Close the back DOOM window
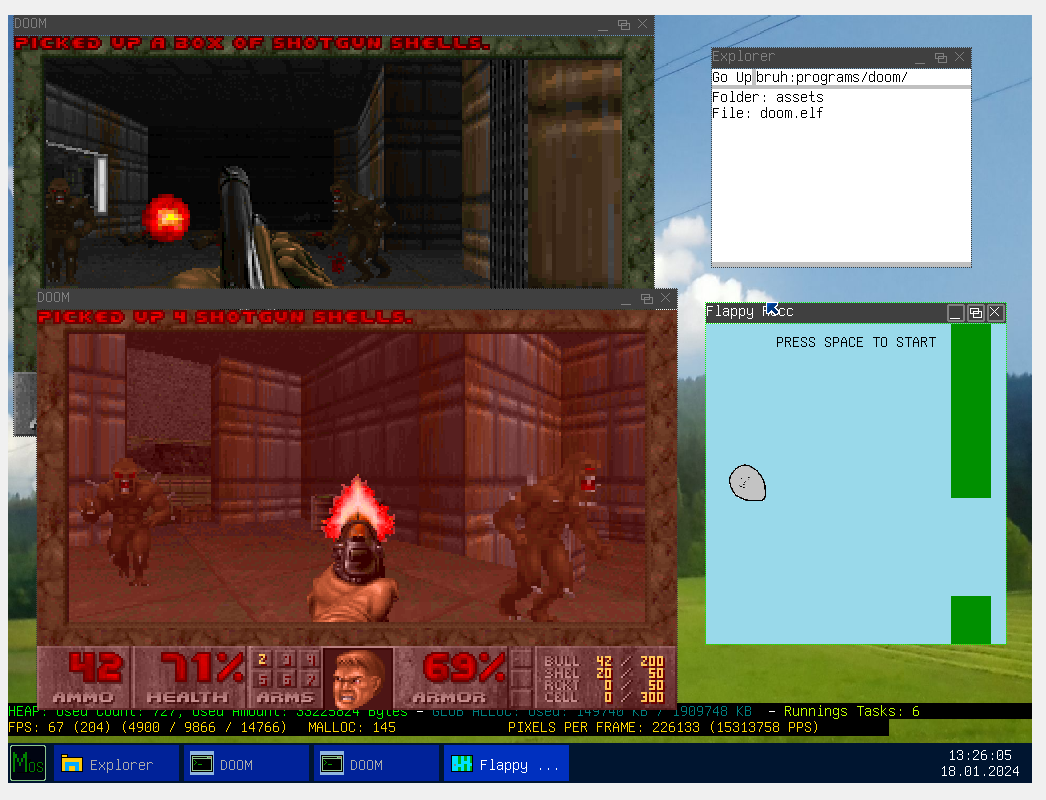The width and height of the screenshot is (1046, 800). click(x=642, y=24)
